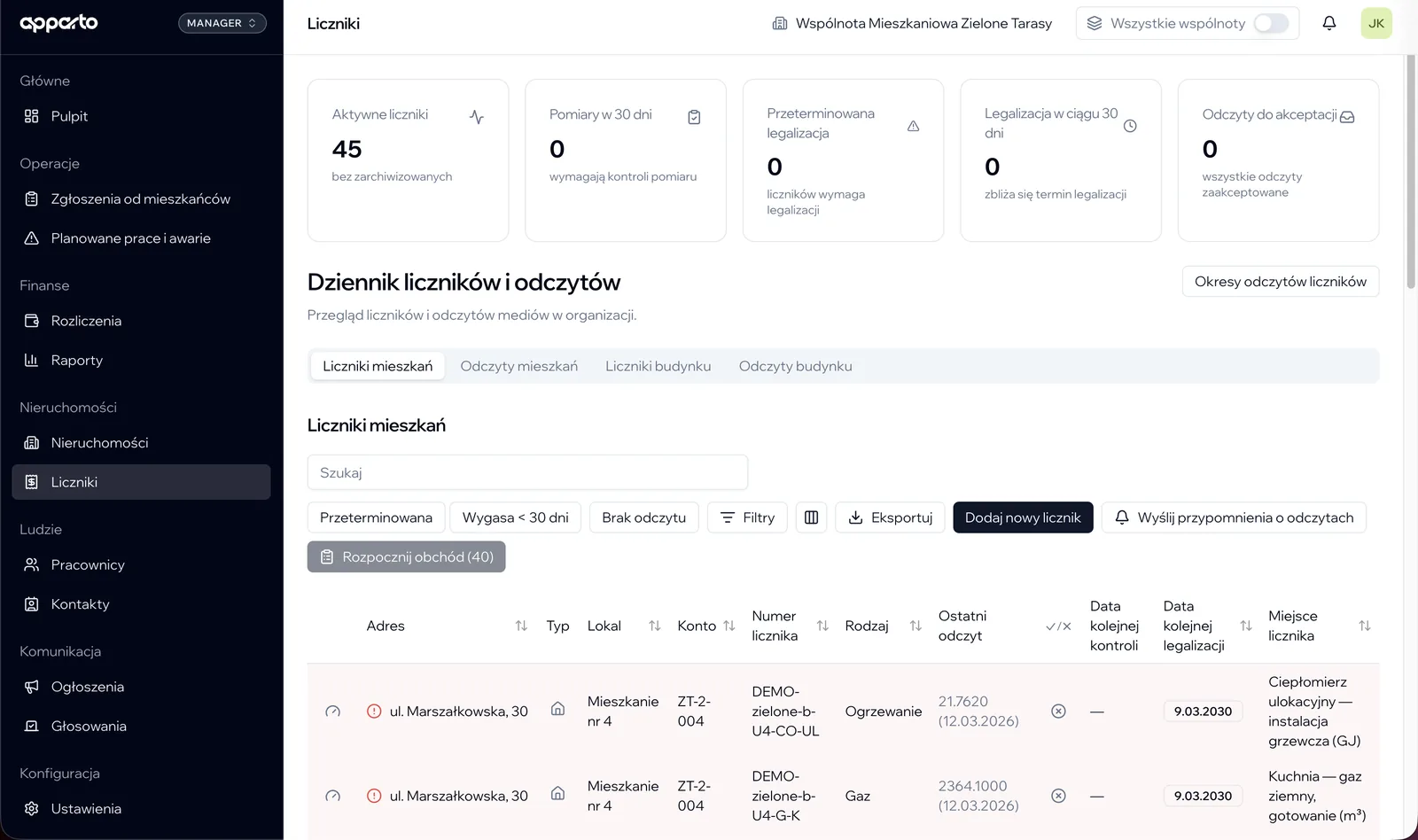Toggle the Przeterminowana quick filter

coord(376,517)
